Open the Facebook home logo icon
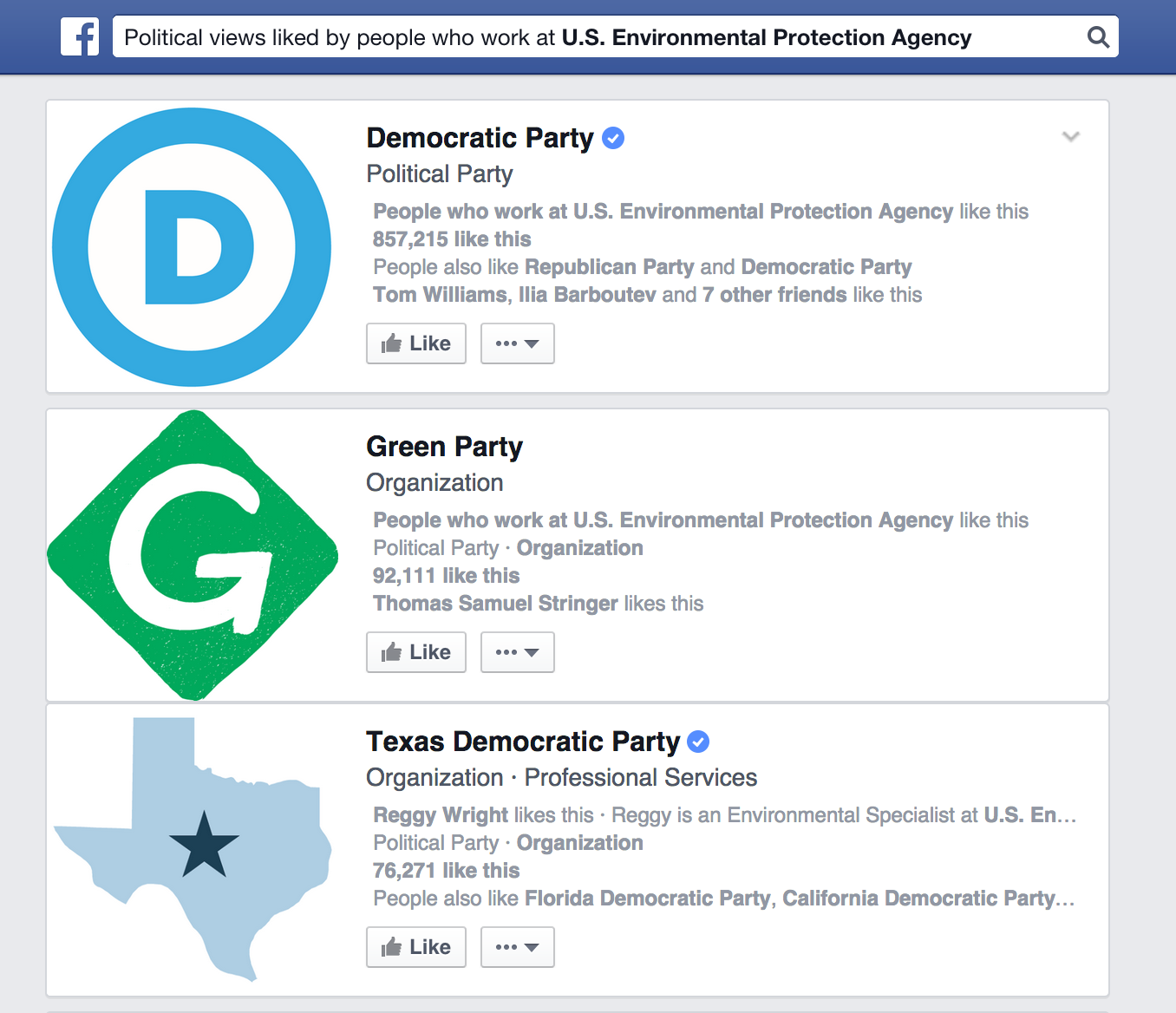Screen dimensions: 1176x1013 [80, 37]
